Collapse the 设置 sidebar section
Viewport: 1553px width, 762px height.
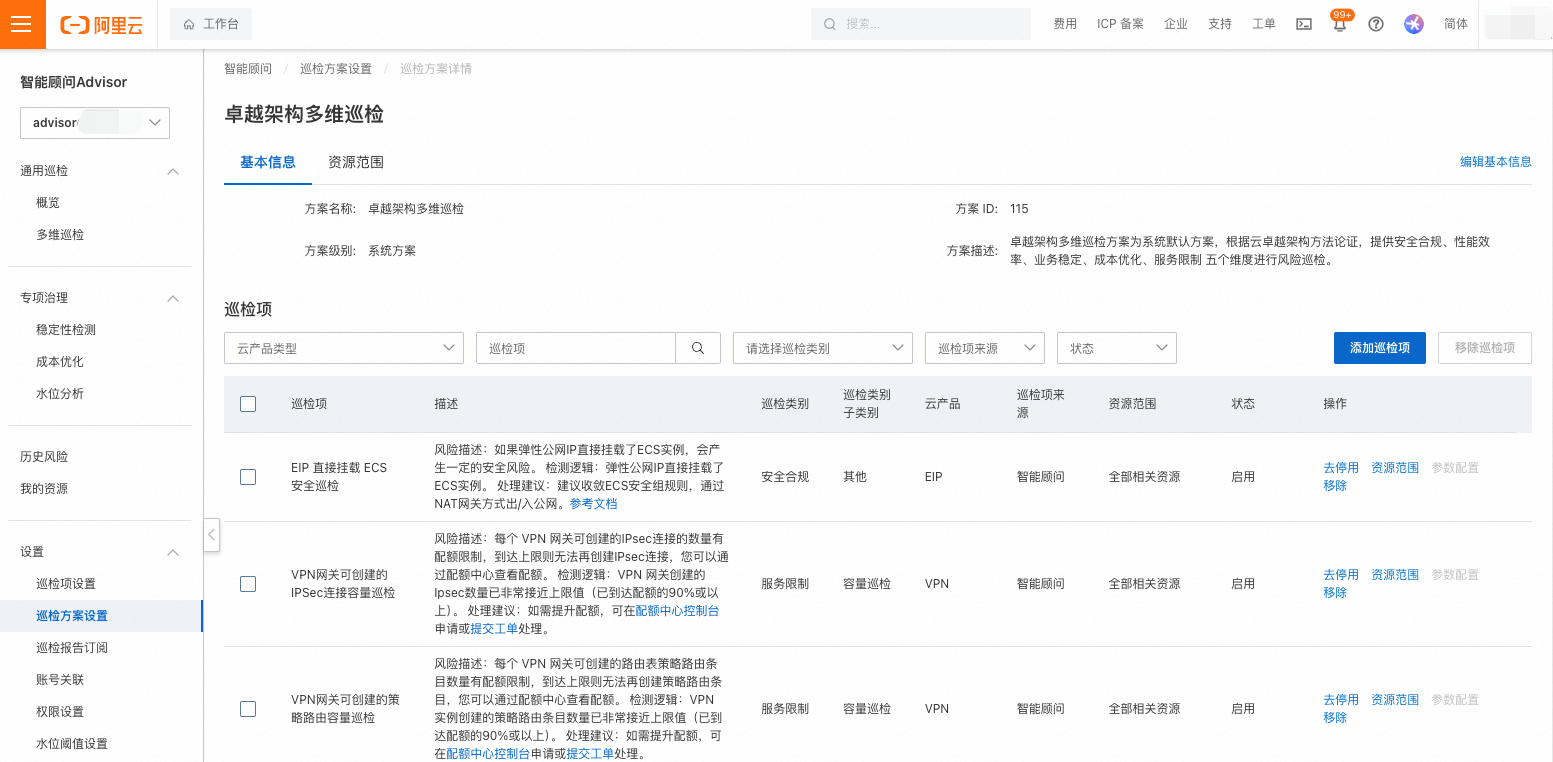[172, 552]
